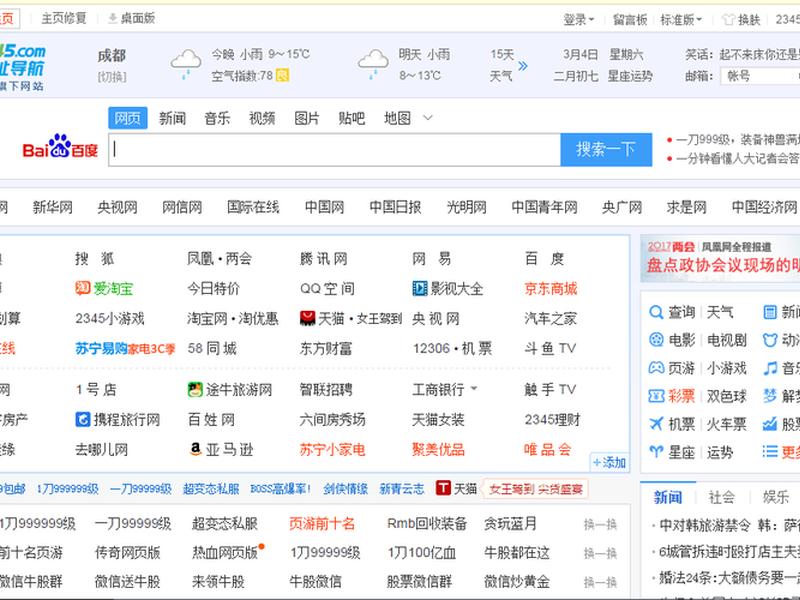Viewport: 800px width, 600px height.
Task: Click the stock chart icon
Action: coord(770,423)
